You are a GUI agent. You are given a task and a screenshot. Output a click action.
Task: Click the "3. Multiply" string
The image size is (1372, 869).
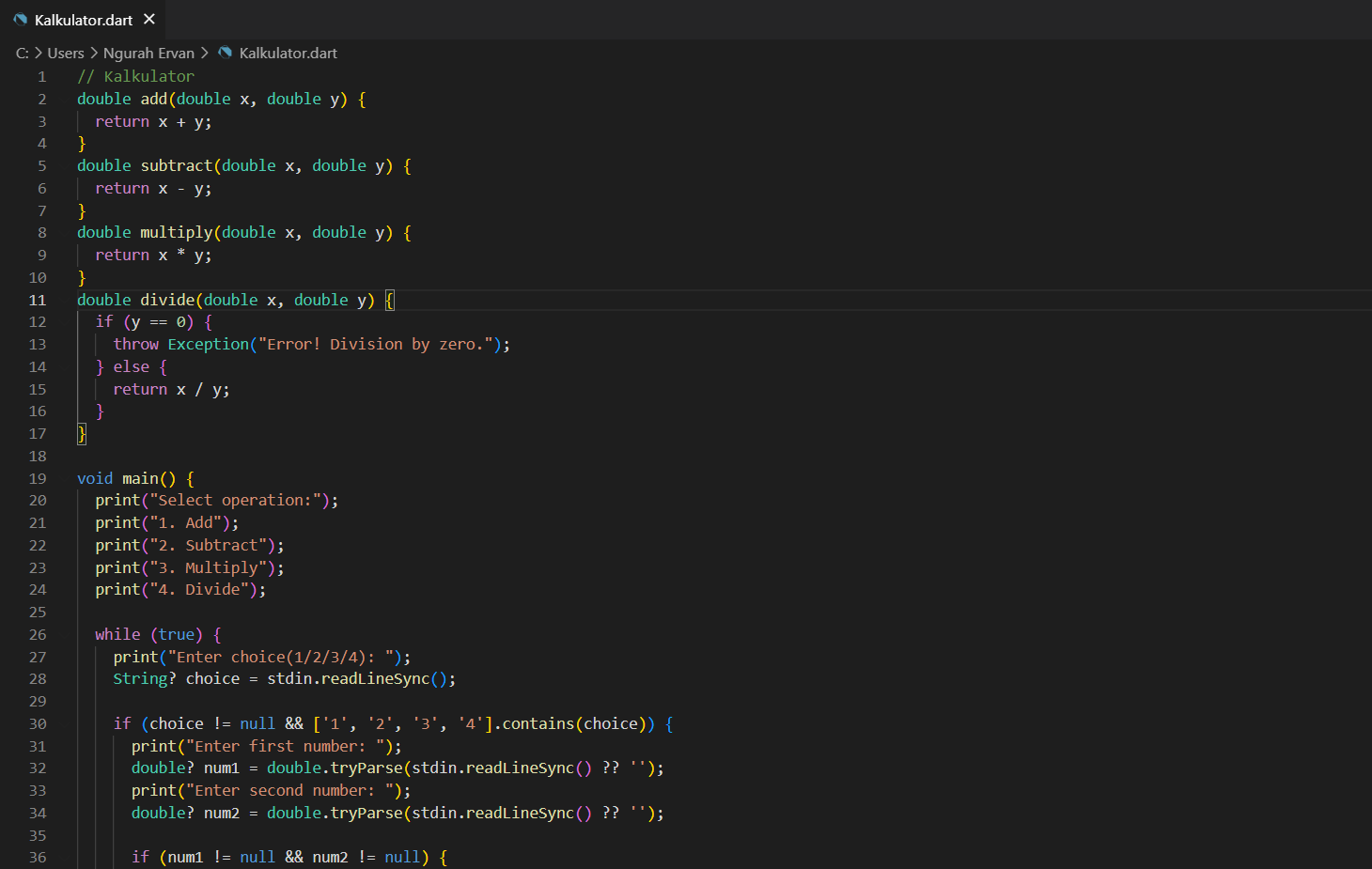click(208, 567)
